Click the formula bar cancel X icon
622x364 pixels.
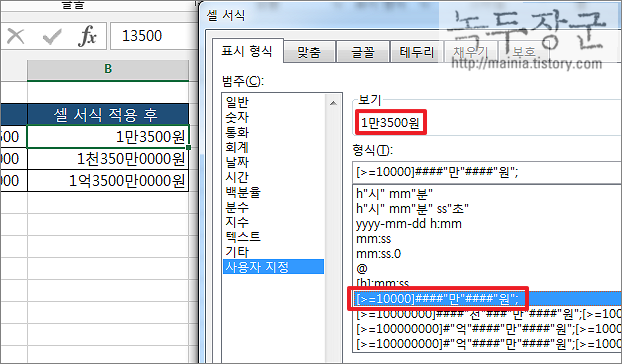(x=16, y=36)
